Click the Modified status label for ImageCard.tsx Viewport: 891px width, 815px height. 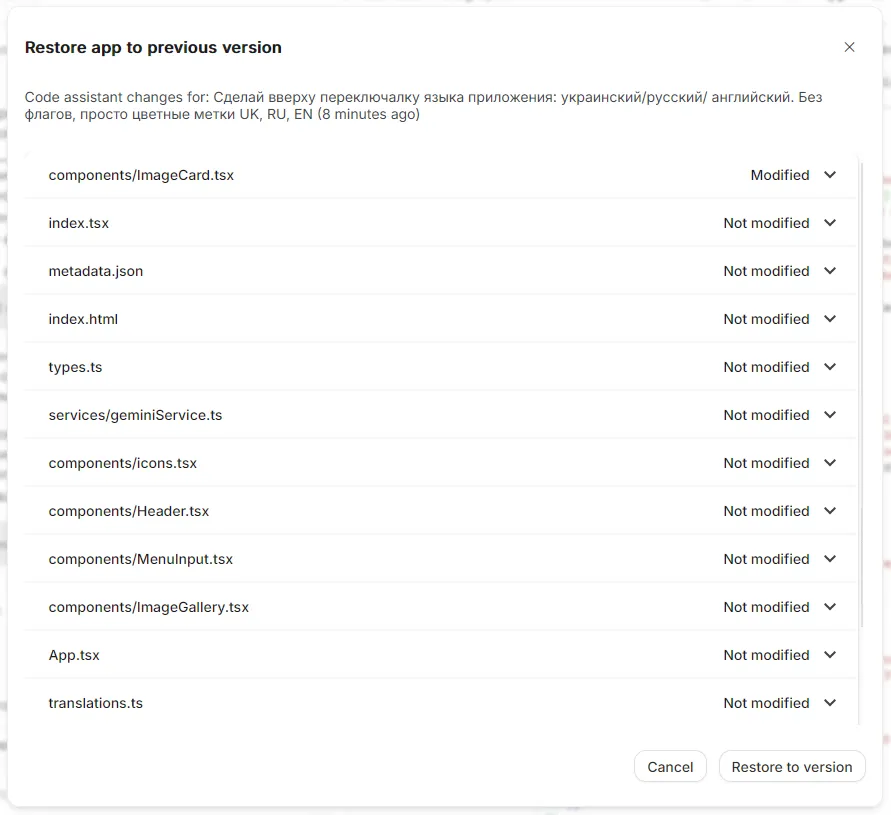(x=779, y=175)
